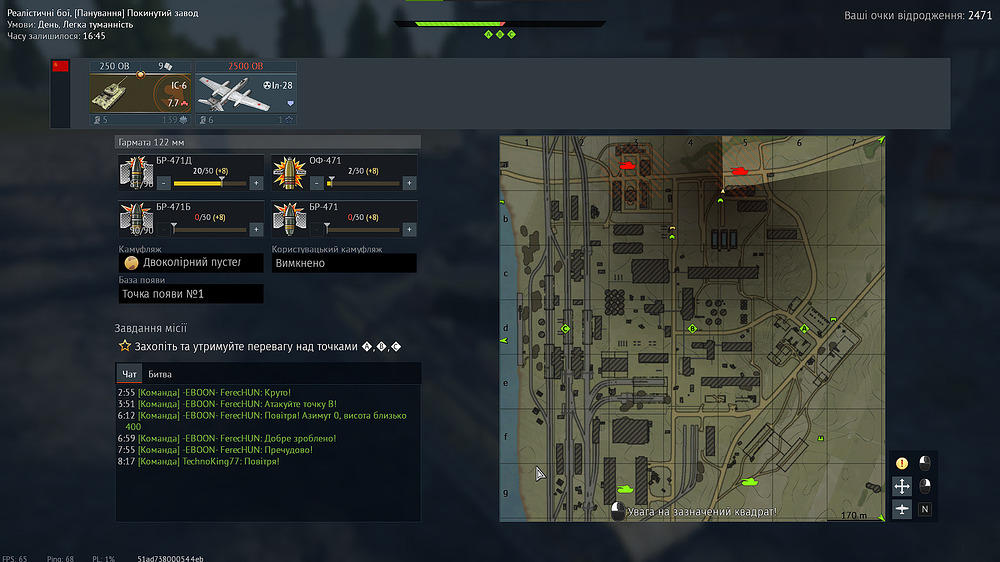The height and width of the screenshot is (562, 1000).
Task: Choose the right green tank spawn marker
Action: pos(749,482)
